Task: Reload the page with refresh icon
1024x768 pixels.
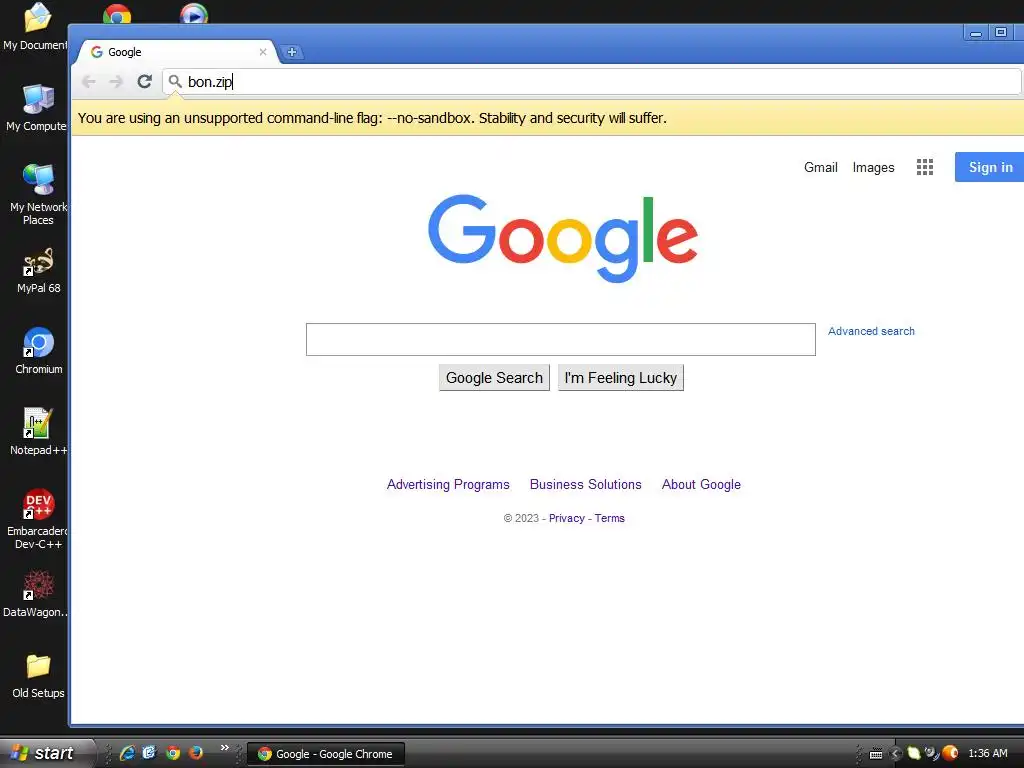Action: tap(144, 81)
